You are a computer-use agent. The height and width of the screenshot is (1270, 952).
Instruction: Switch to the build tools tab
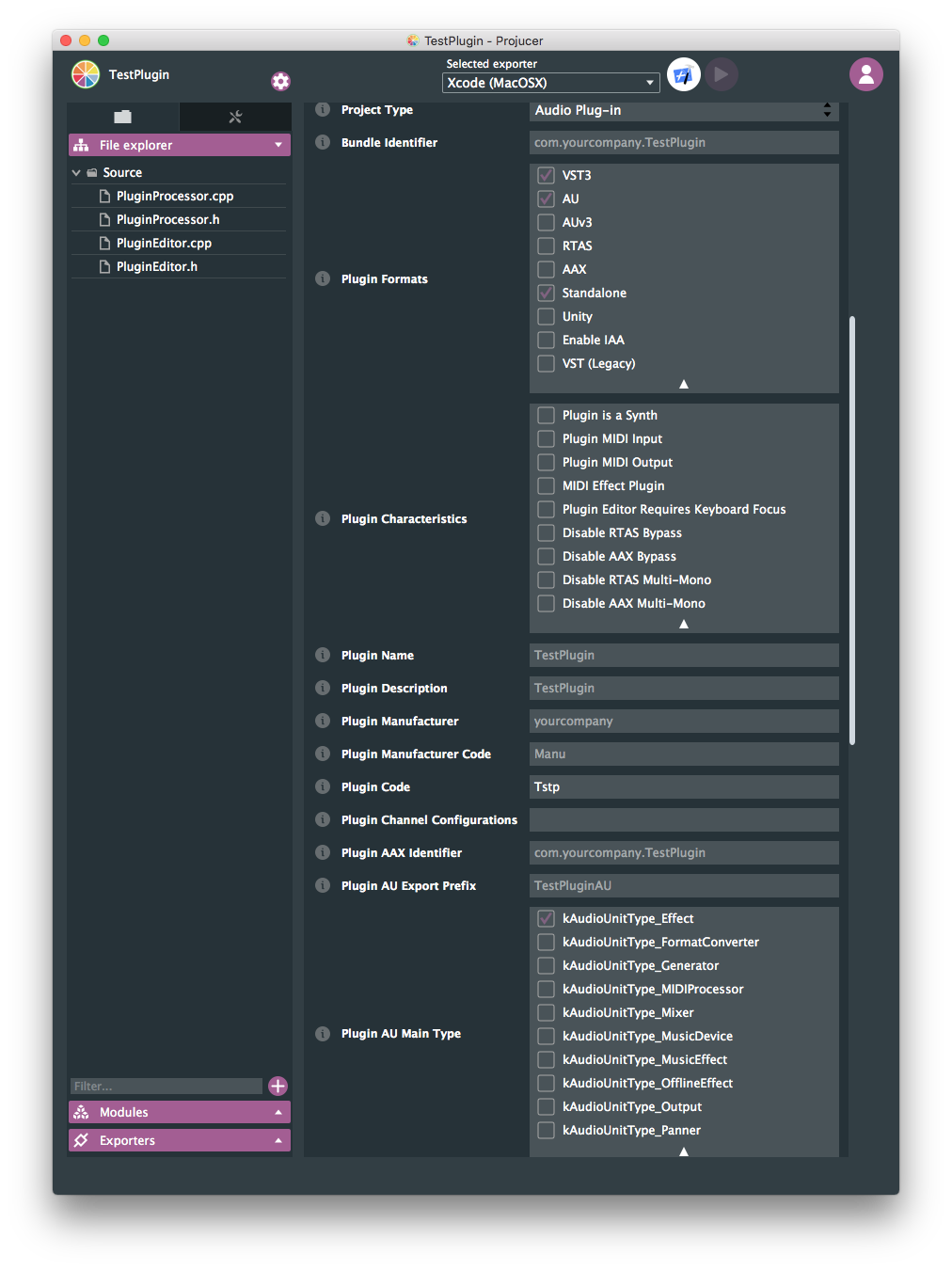click(235, 117)
